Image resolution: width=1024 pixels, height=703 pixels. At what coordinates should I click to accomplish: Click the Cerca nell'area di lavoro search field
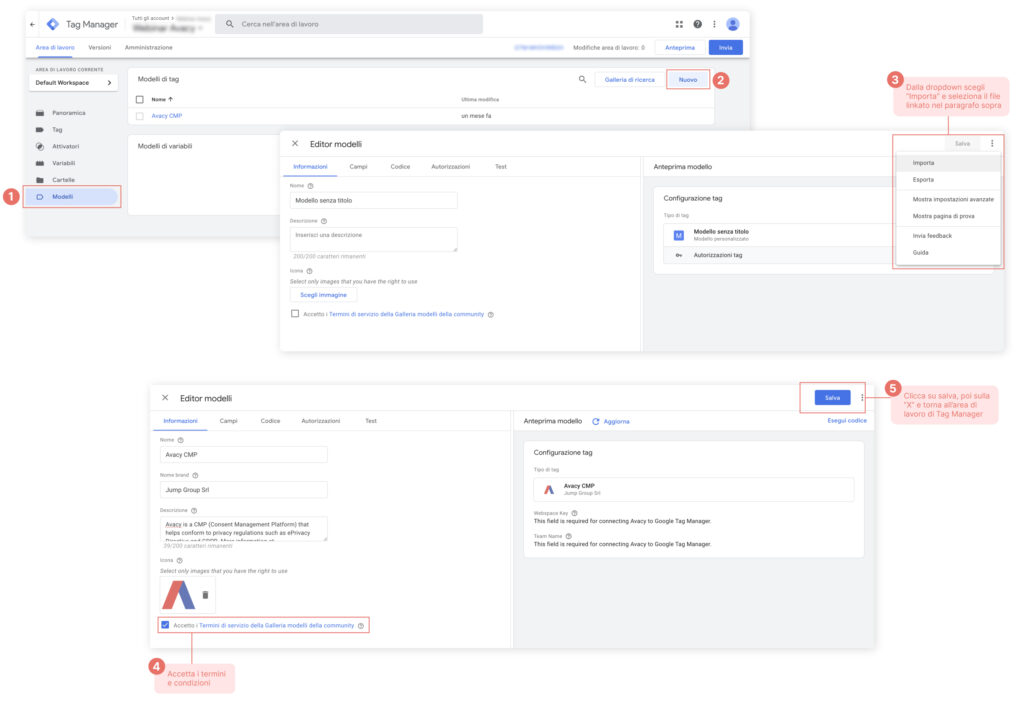tap(349, 24)
